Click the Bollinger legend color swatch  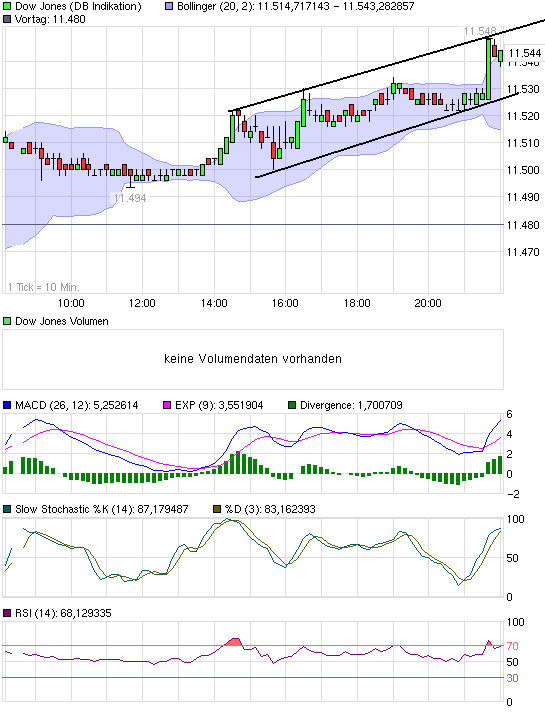(169, 6)
